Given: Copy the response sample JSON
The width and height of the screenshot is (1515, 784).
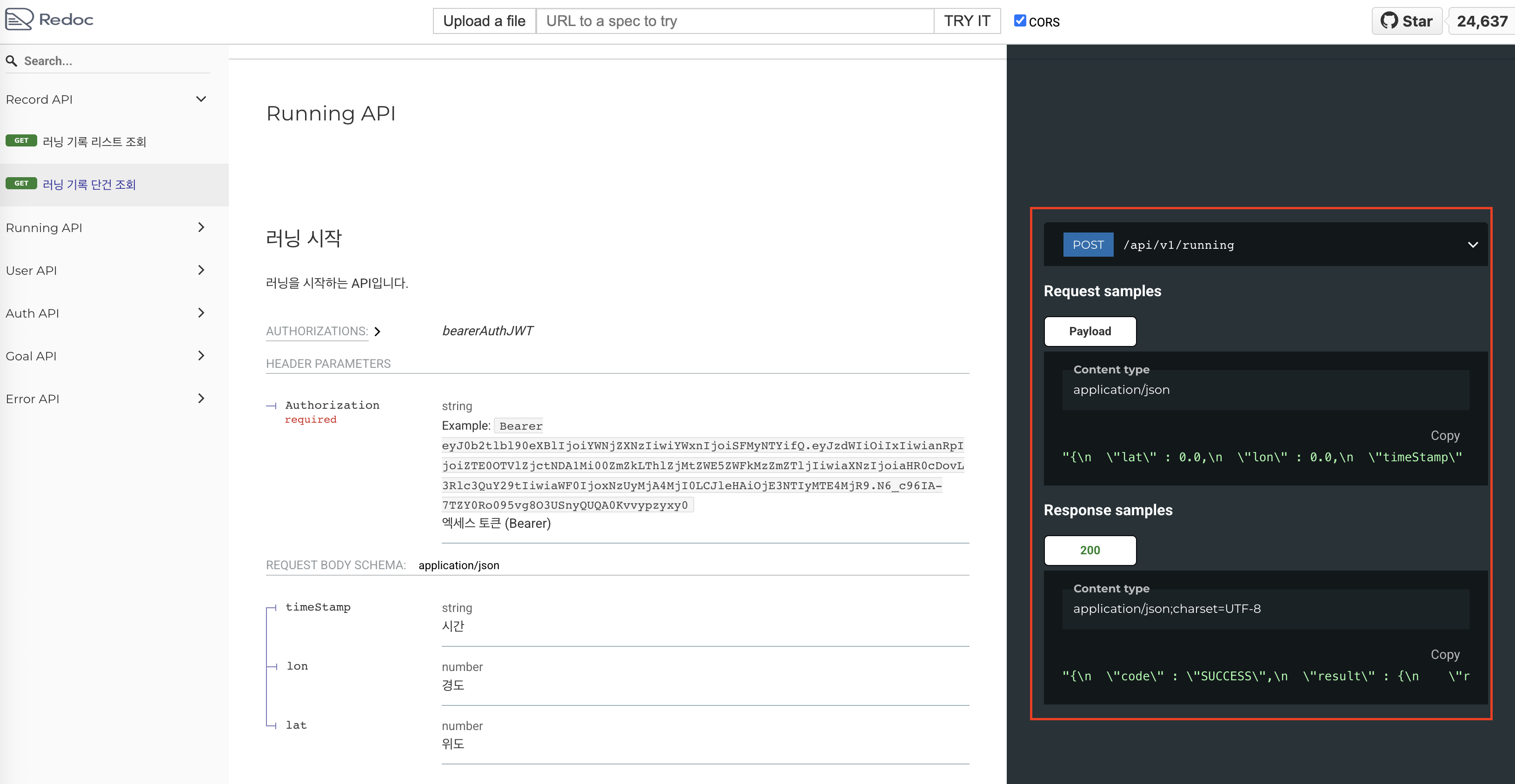Looking at the screenshot, I should tap(1444, 655).
